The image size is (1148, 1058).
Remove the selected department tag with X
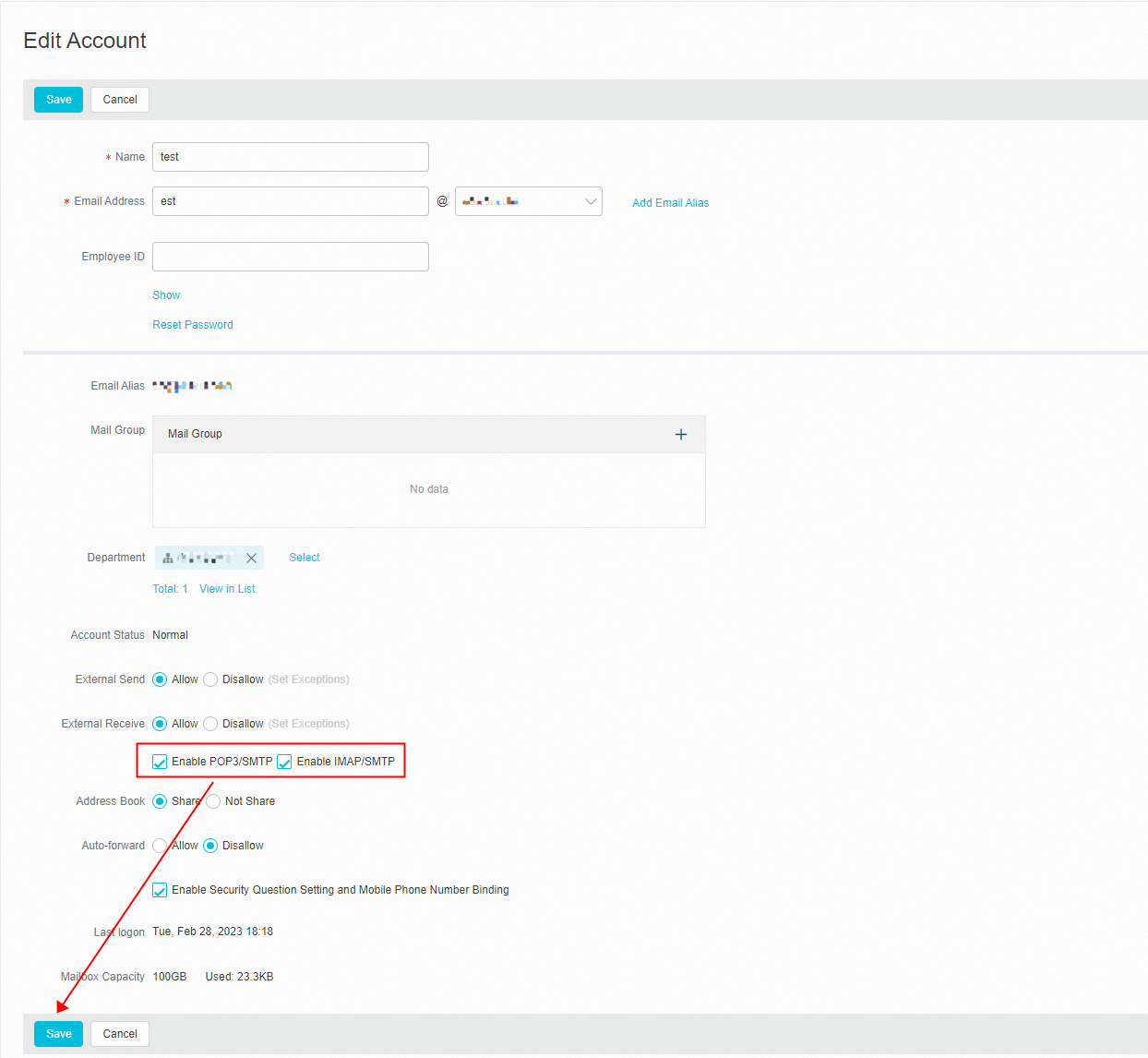pyautogui.click(x=251, y=558)
